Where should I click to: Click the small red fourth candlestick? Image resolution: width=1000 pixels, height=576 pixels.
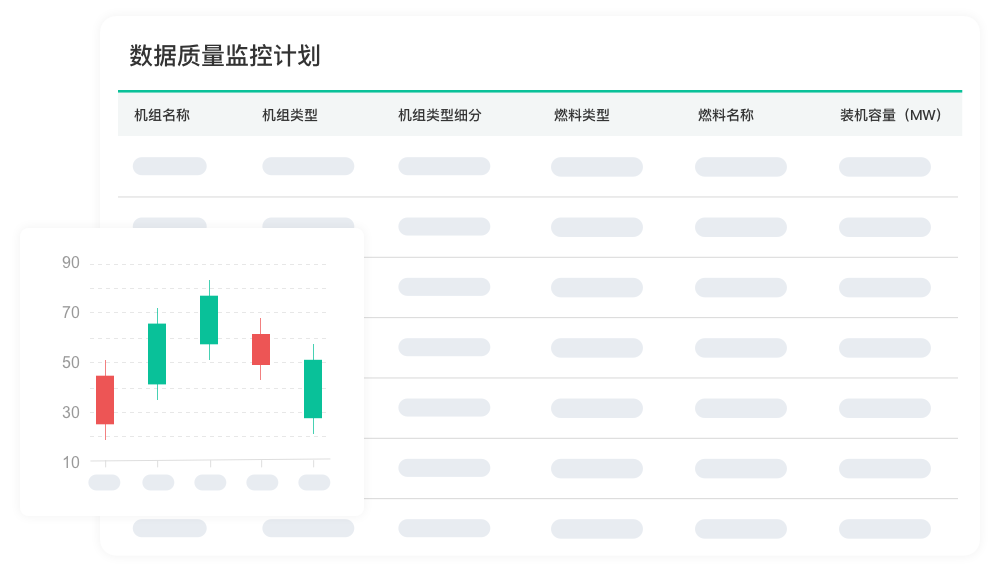pyautogui.click(x=261, y=350)
